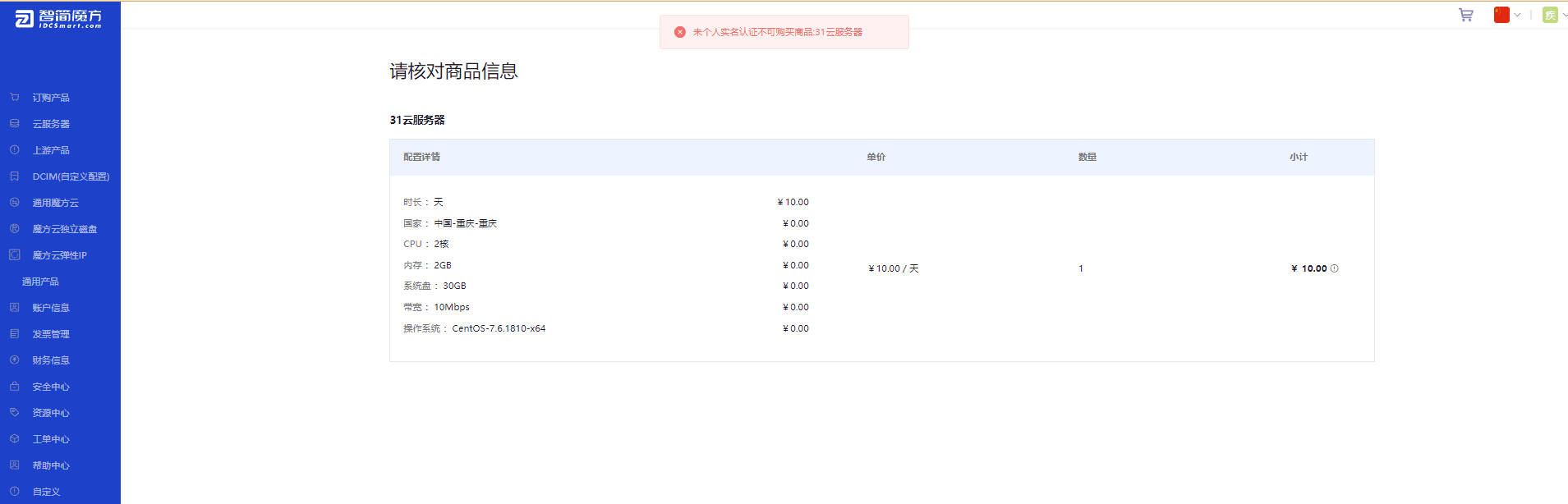Click the cart icon beside 订购产品
Viewport: 1568px width, 504px height.
(15, 97)
